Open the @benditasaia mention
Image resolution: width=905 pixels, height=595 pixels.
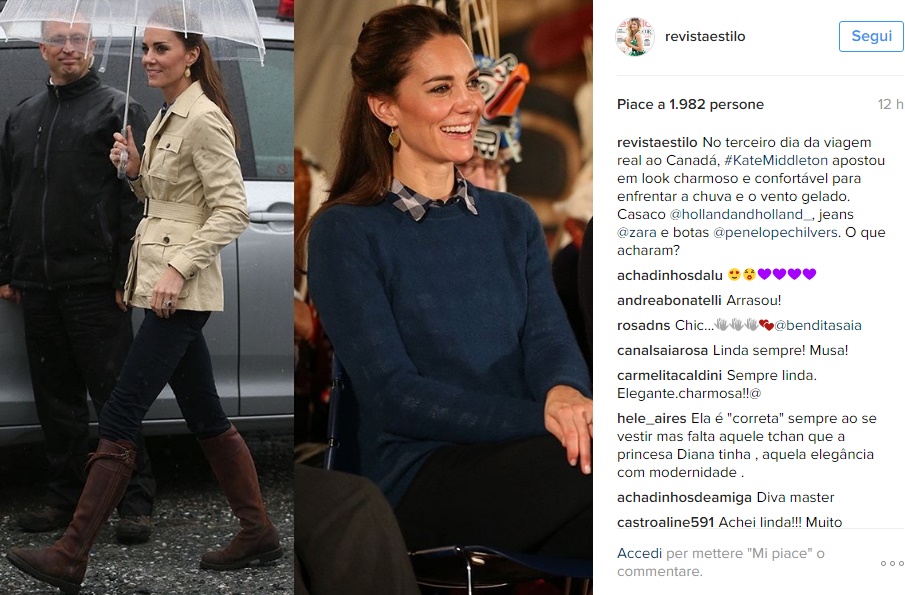click(818, 325)
